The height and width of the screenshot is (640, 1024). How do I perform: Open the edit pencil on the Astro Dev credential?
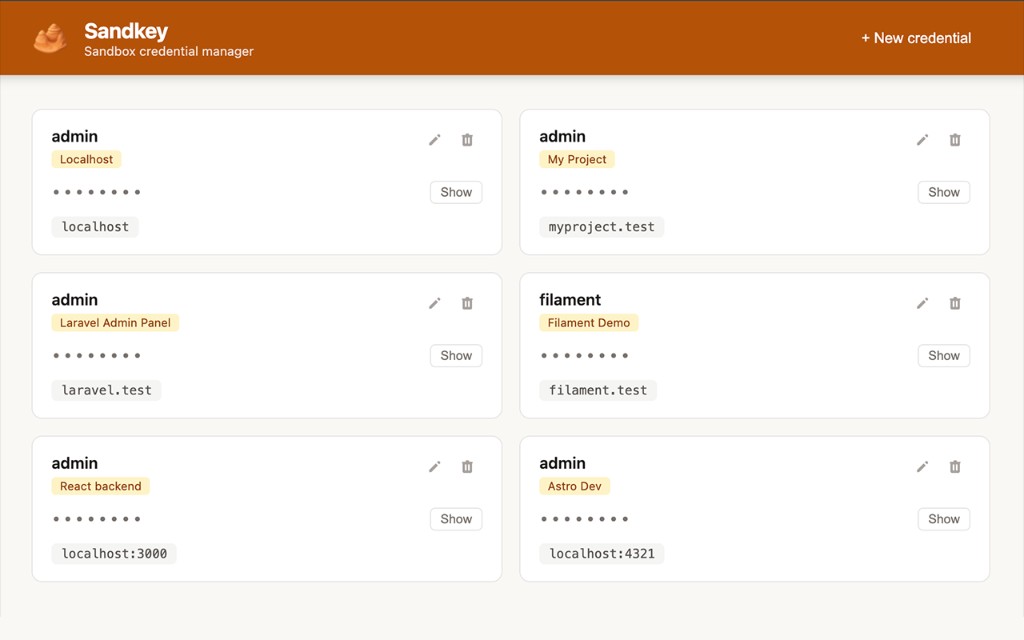(x=922, y=467)
